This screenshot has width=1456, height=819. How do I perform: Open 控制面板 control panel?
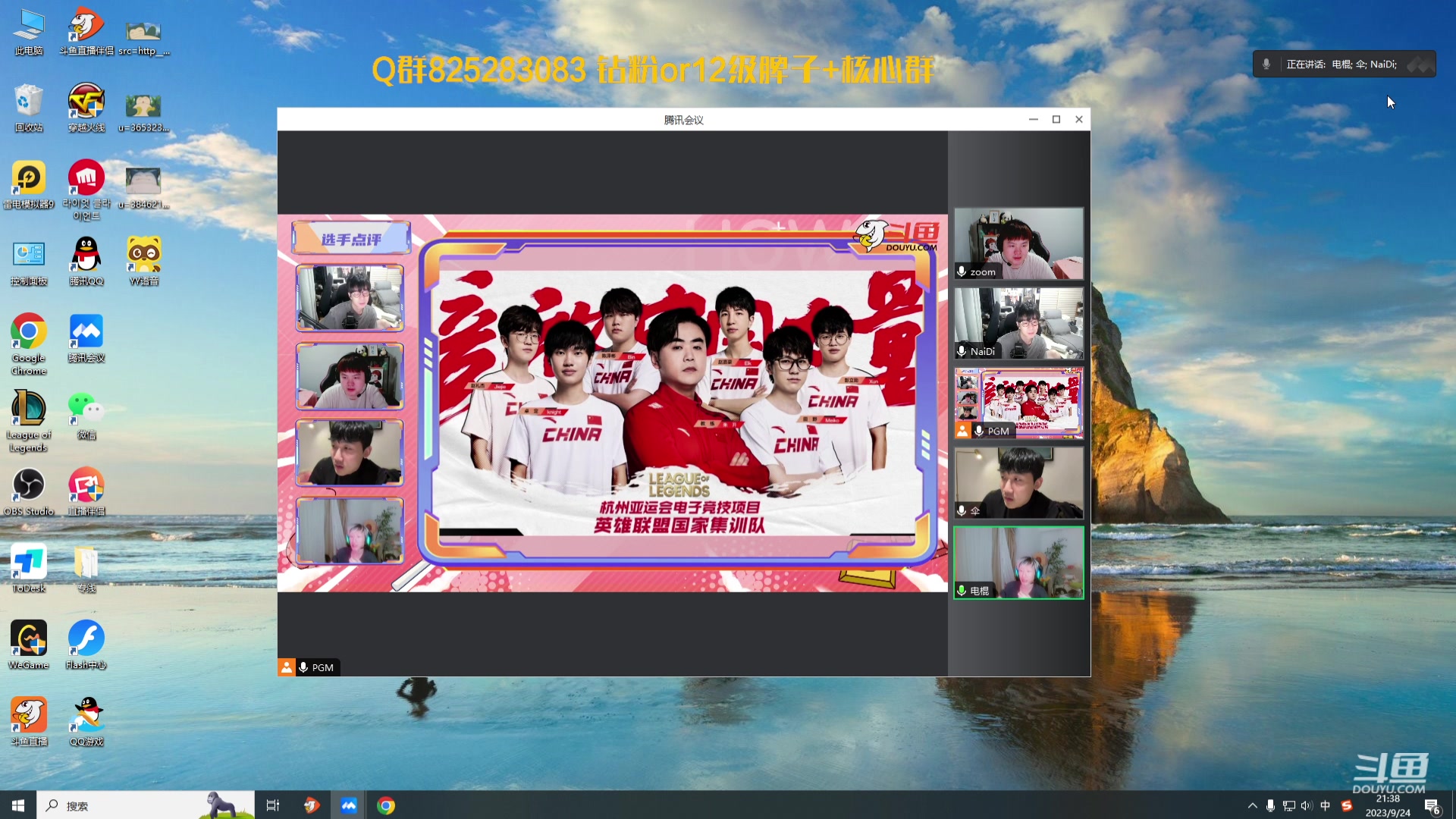point(29,262)
